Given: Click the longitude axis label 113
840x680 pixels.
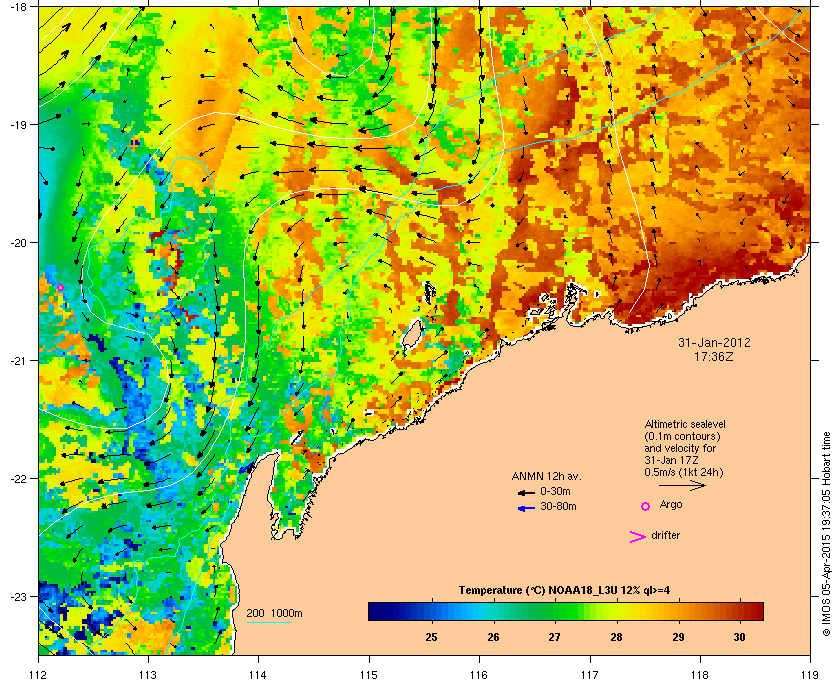Looking at the screenshot, I should [x=148, y=674].
